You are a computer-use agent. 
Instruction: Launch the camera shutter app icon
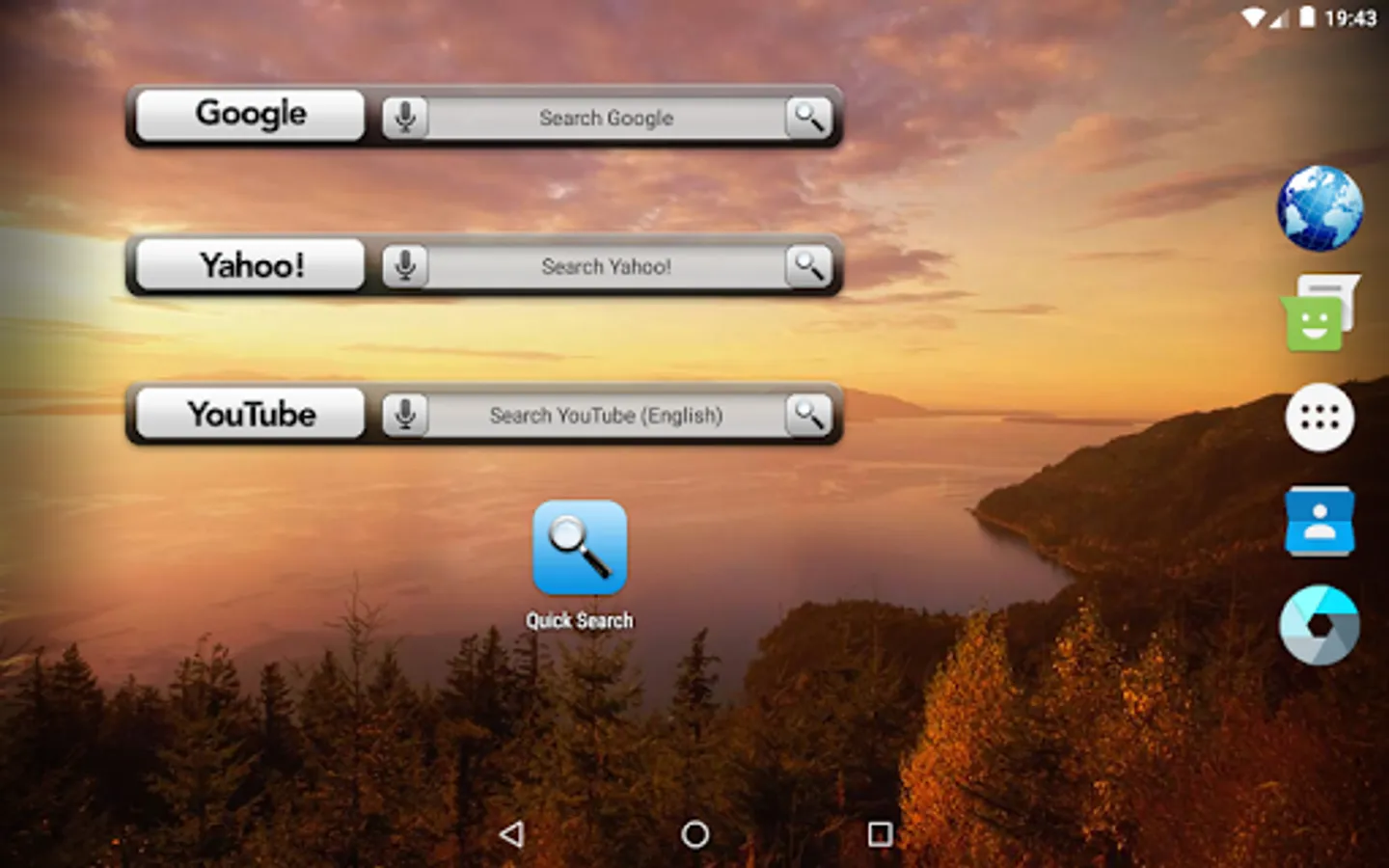(1320, 625)
